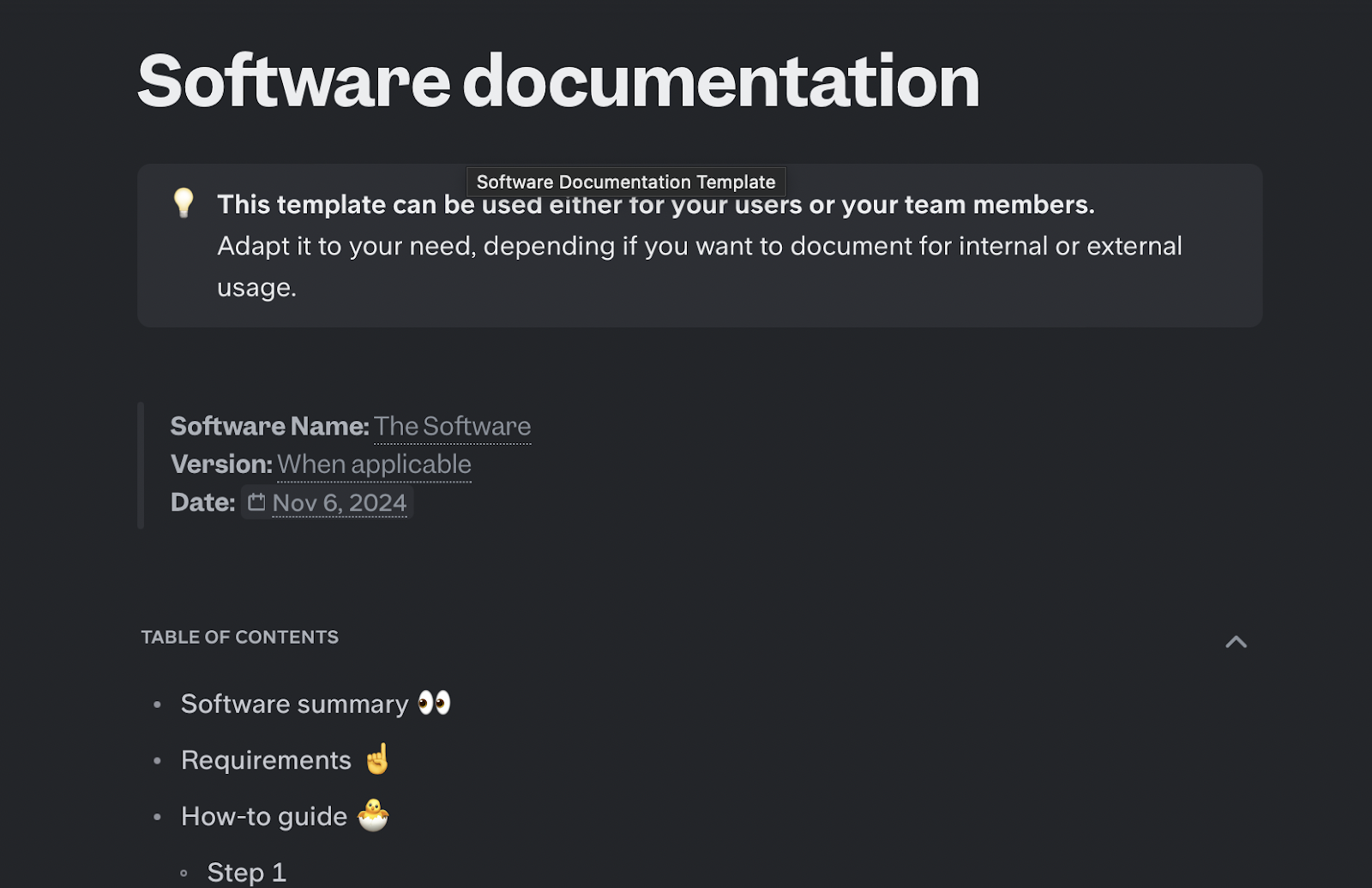
Task: Click the hatching chick emoji beside How-to guide
Action: click(375, 815)
